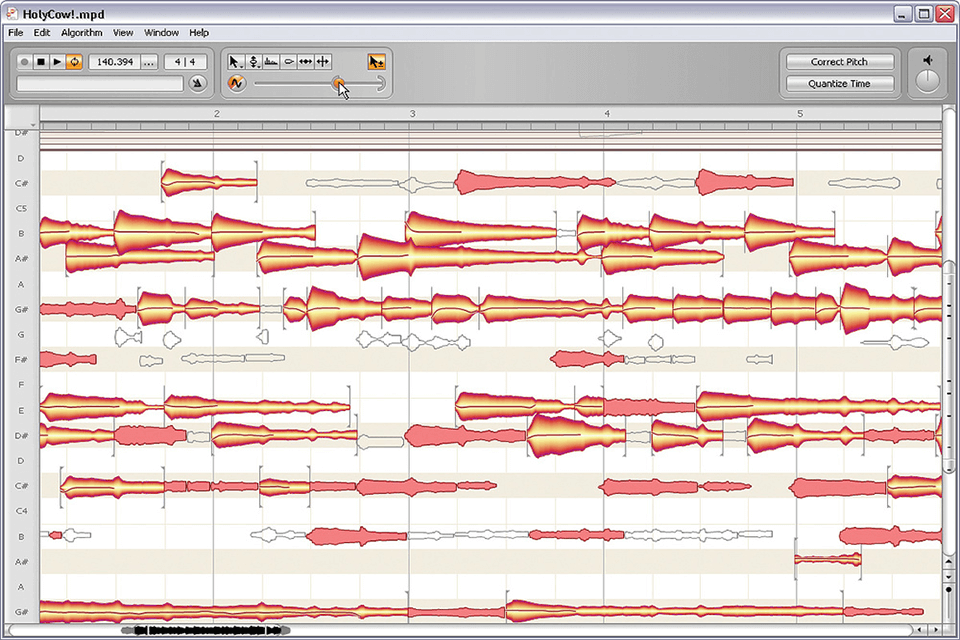The height and width of the screenshot is (640, 960).
Task: Open the View menu
Action: pos(122,32)
